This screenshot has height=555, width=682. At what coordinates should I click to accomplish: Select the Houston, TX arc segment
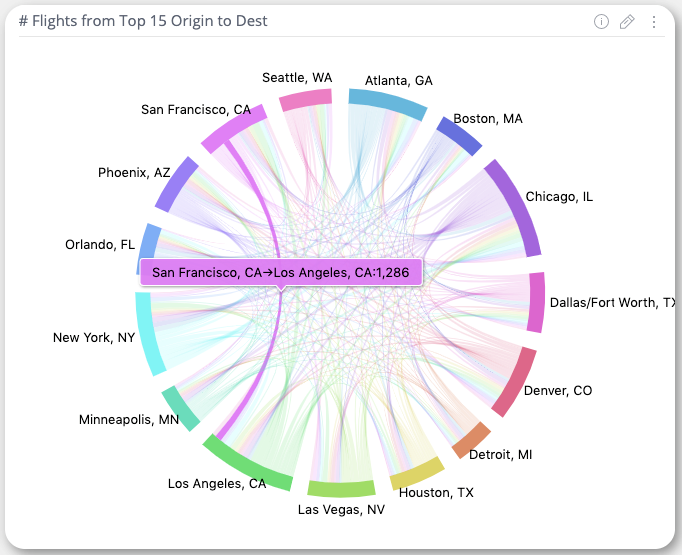coord(417,474)
